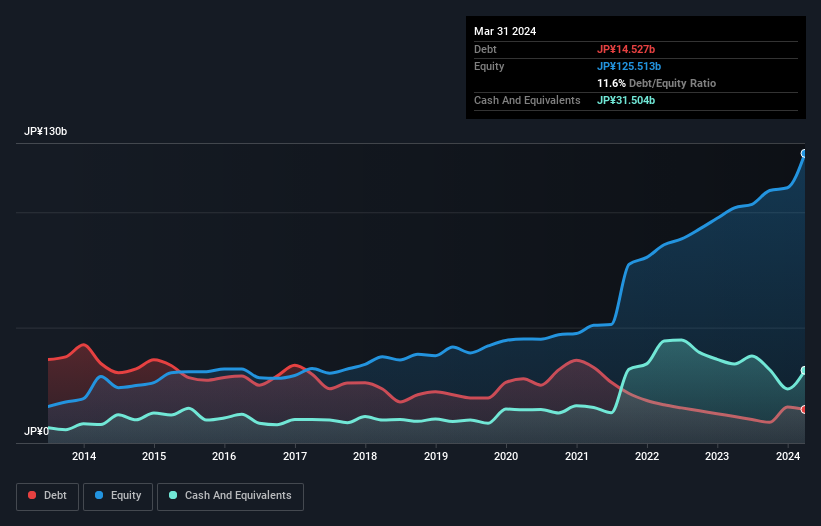Click the debt value JP¥14.527b
This screenshot has width=821, height=526.
click(626, 49)
